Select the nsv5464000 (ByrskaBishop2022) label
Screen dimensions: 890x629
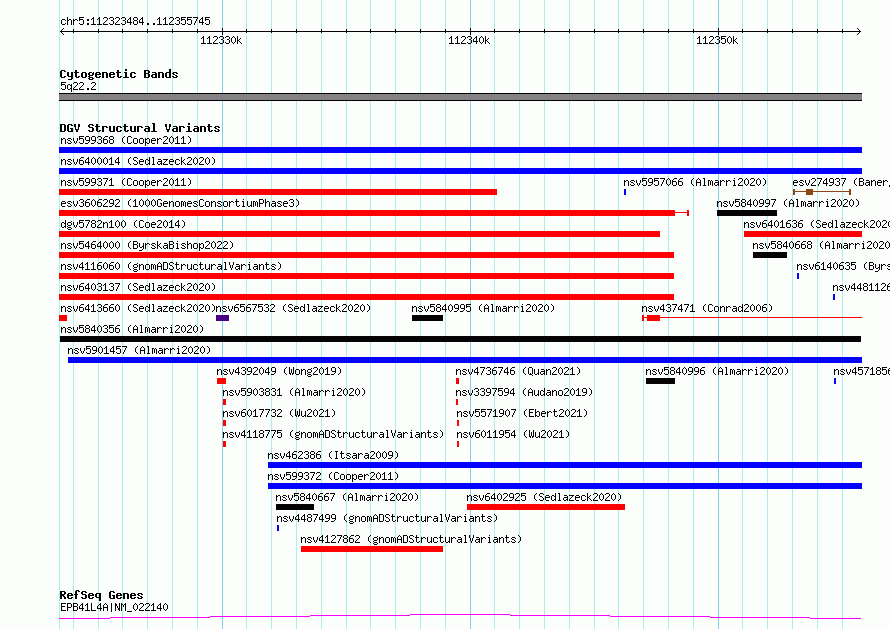[147, 245]
